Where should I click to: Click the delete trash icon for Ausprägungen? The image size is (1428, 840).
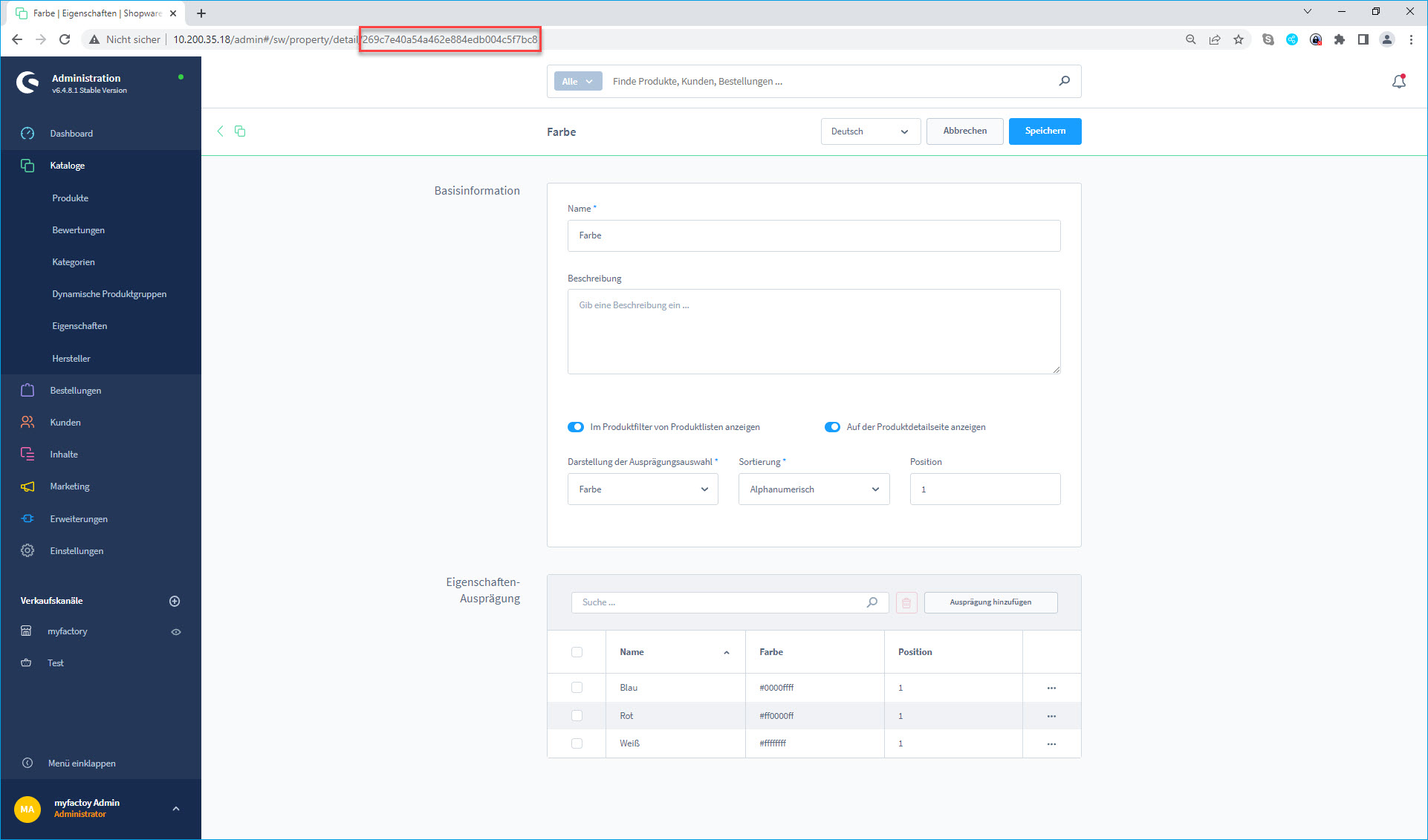(906, 602)
